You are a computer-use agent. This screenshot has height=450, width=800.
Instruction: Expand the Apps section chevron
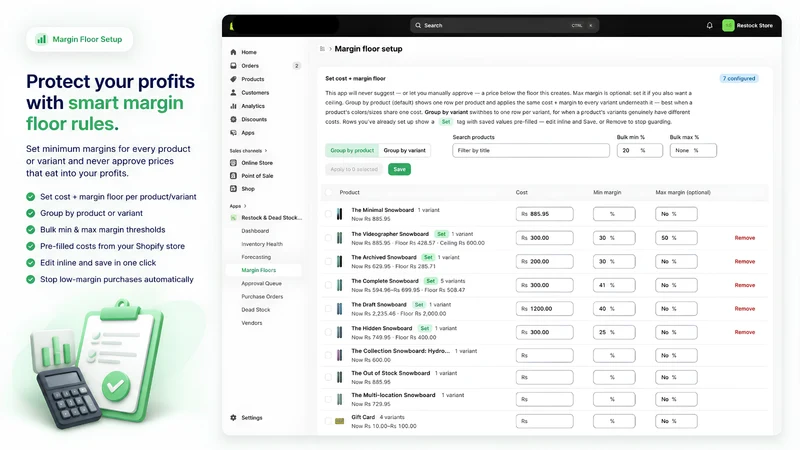pyautogui.click(x=245, y=206)
